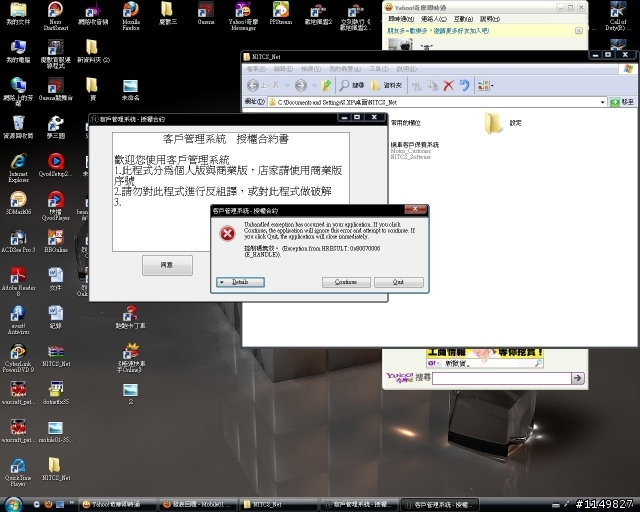Select the ACDSee Pro 3 desktop icon
The width and height of the screenshot is (640, 512).
[x=18, y=241]
